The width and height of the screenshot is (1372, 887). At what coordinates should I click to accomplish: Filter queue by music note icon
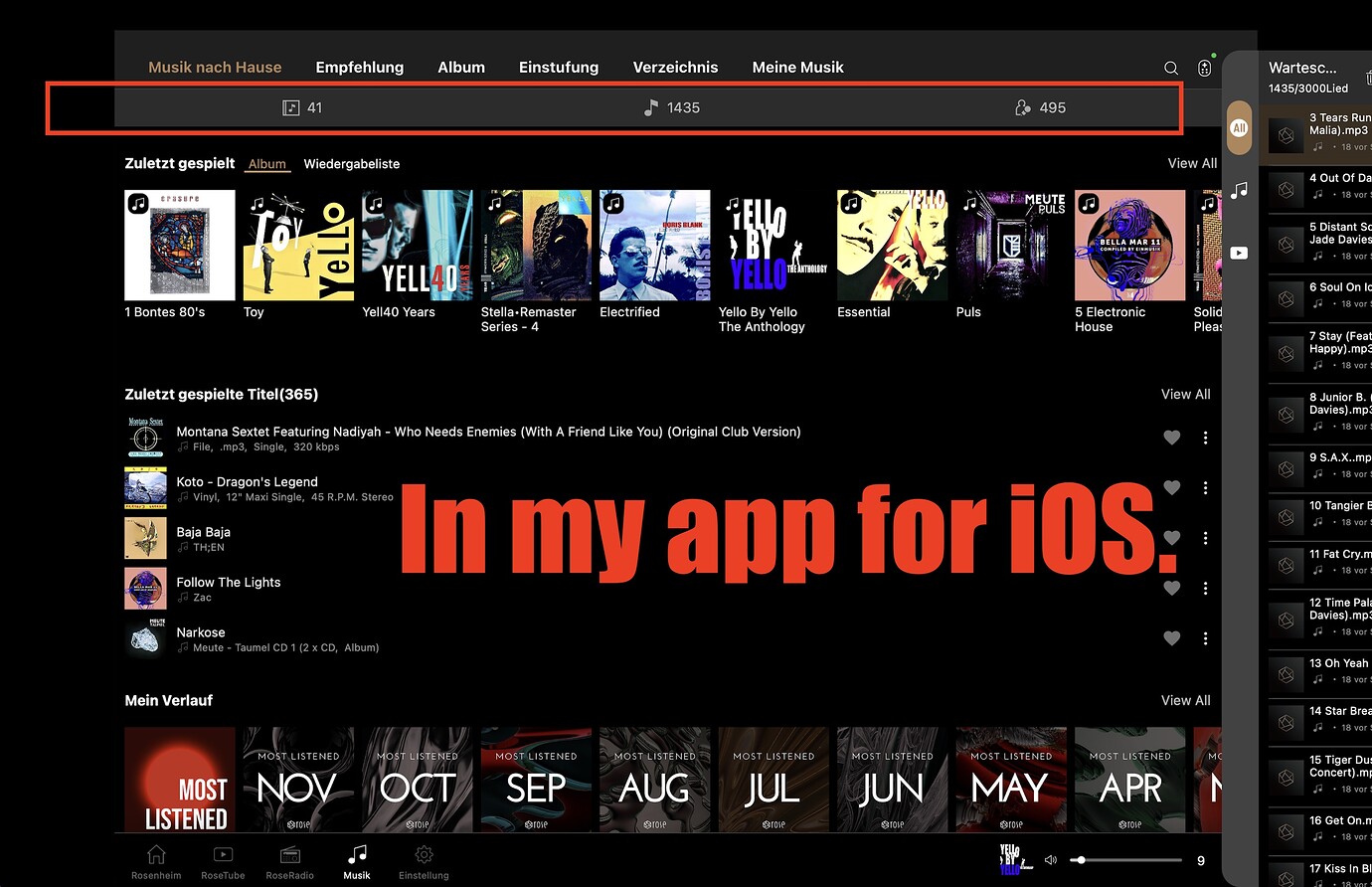pos(1239,190)
